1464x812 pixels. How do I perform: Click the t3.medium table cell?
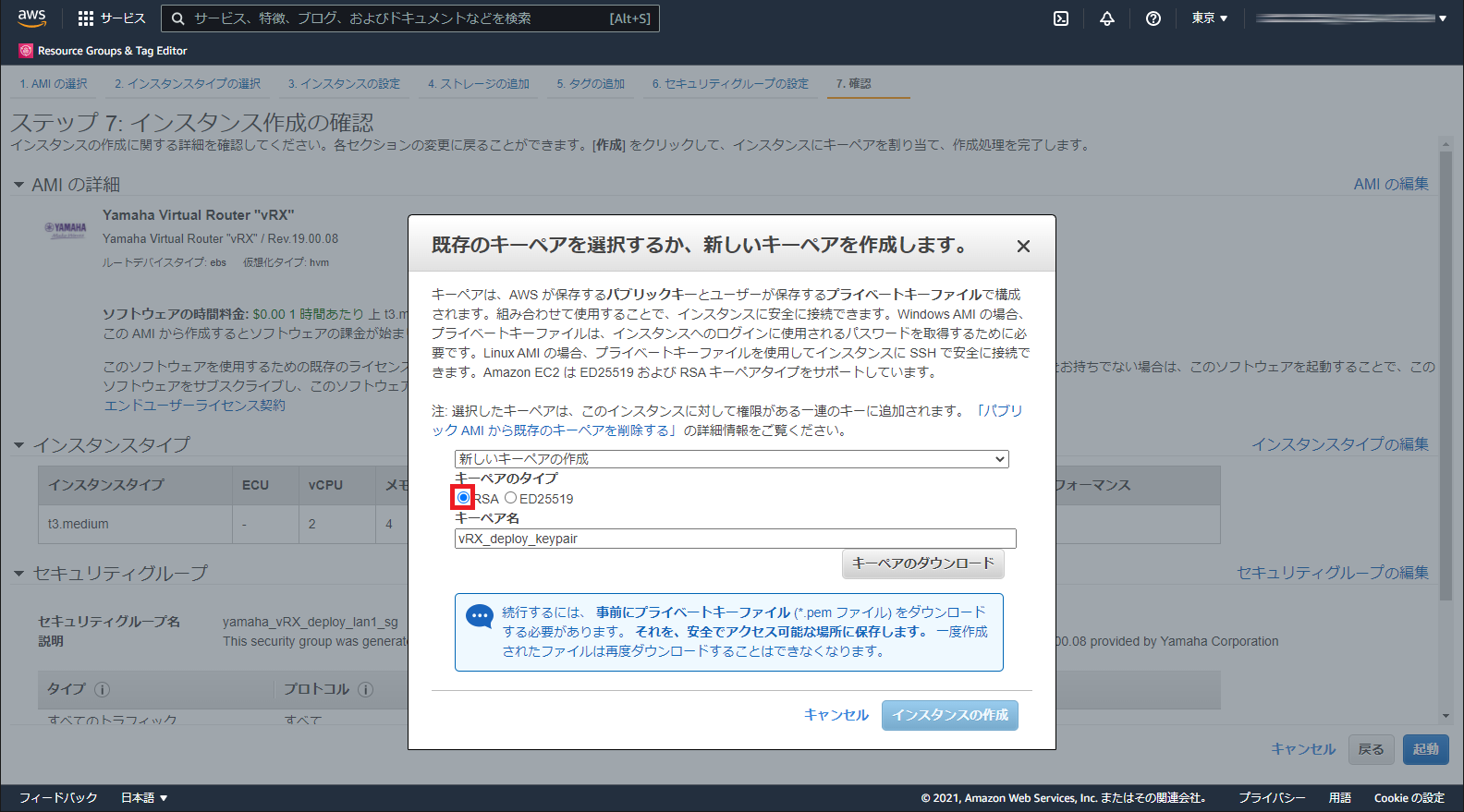(135, 524)
